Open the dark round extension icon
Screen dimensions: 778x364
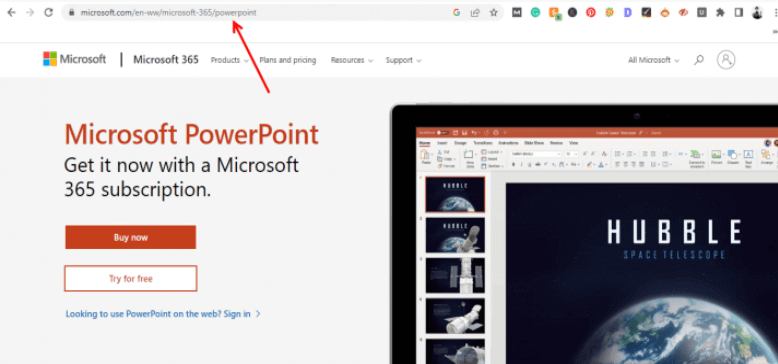[x=573, y=13]
